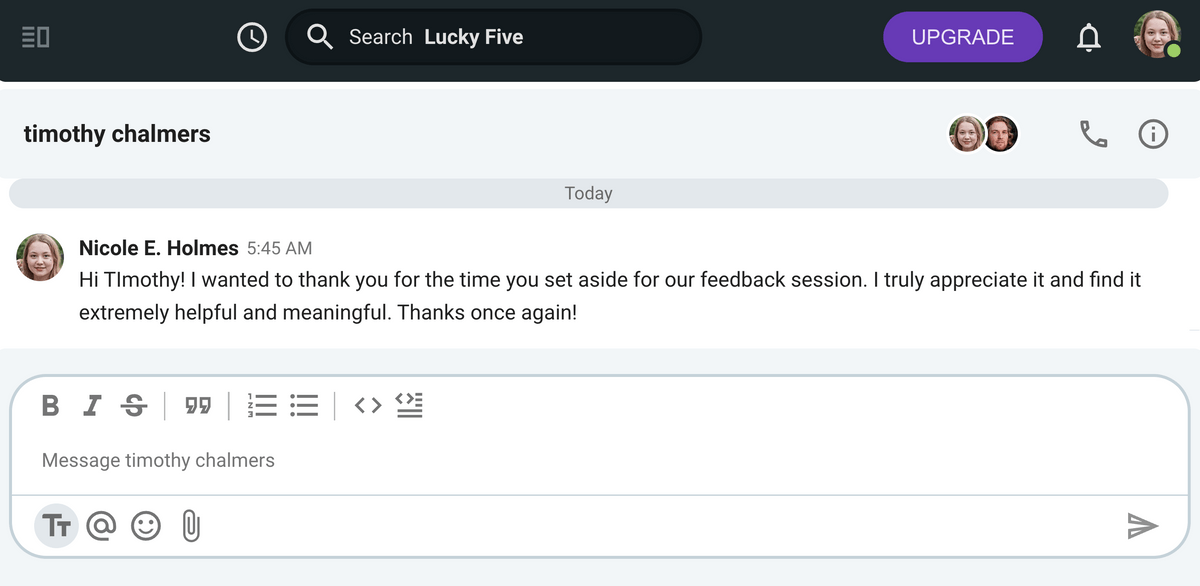Click the UPGRADE button

pyautogui.click(x=962, y=36)
